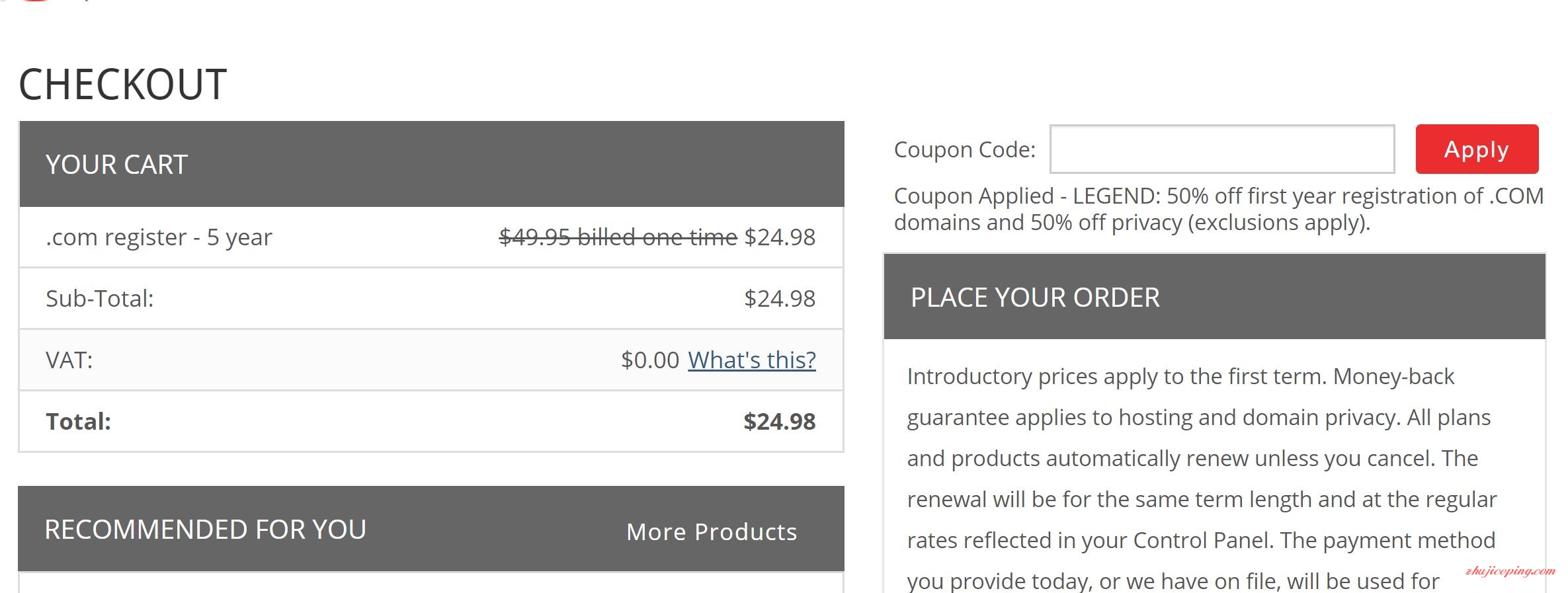Open the "What's this?" VAT link
The image size is (1568, 593).
click(752, 360)
